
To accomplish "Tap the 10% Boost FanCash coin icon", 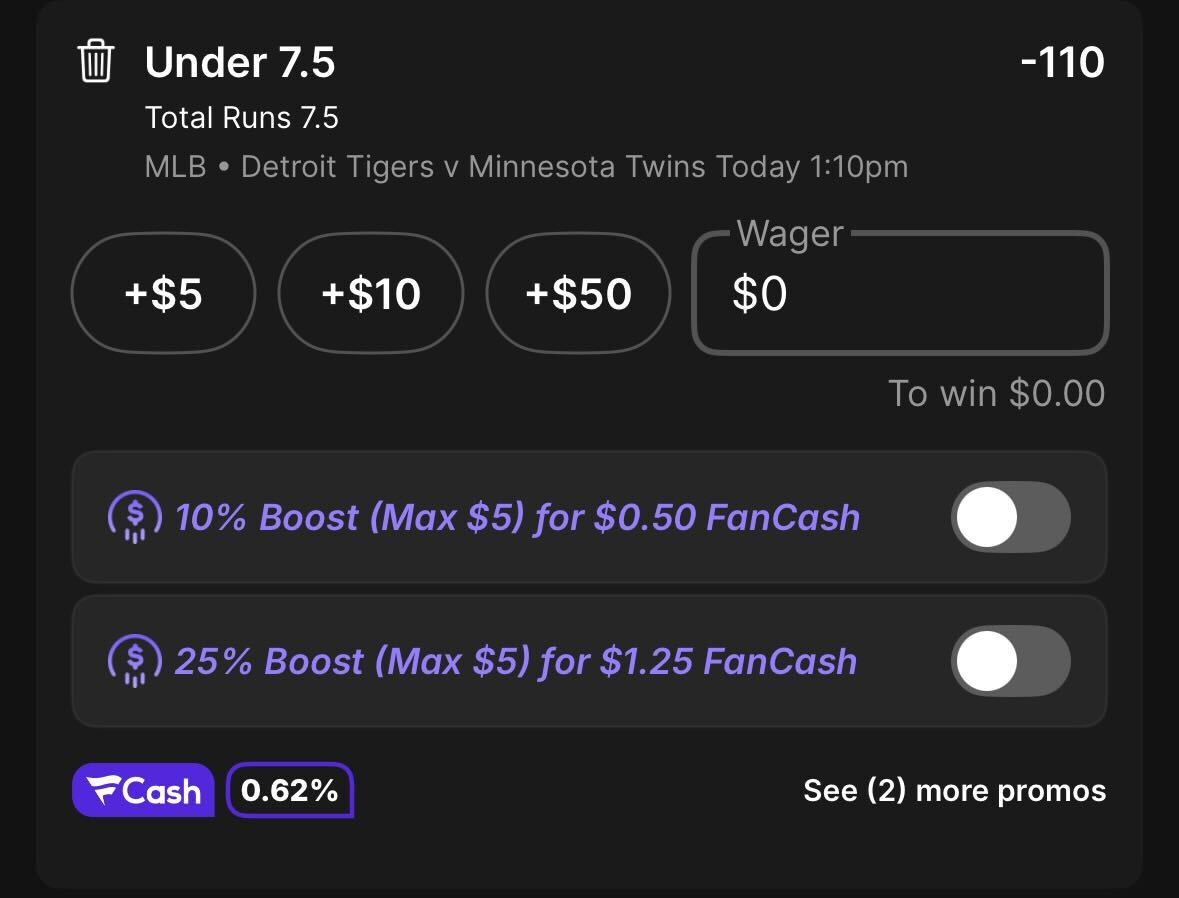I will [x=135, y=517].
